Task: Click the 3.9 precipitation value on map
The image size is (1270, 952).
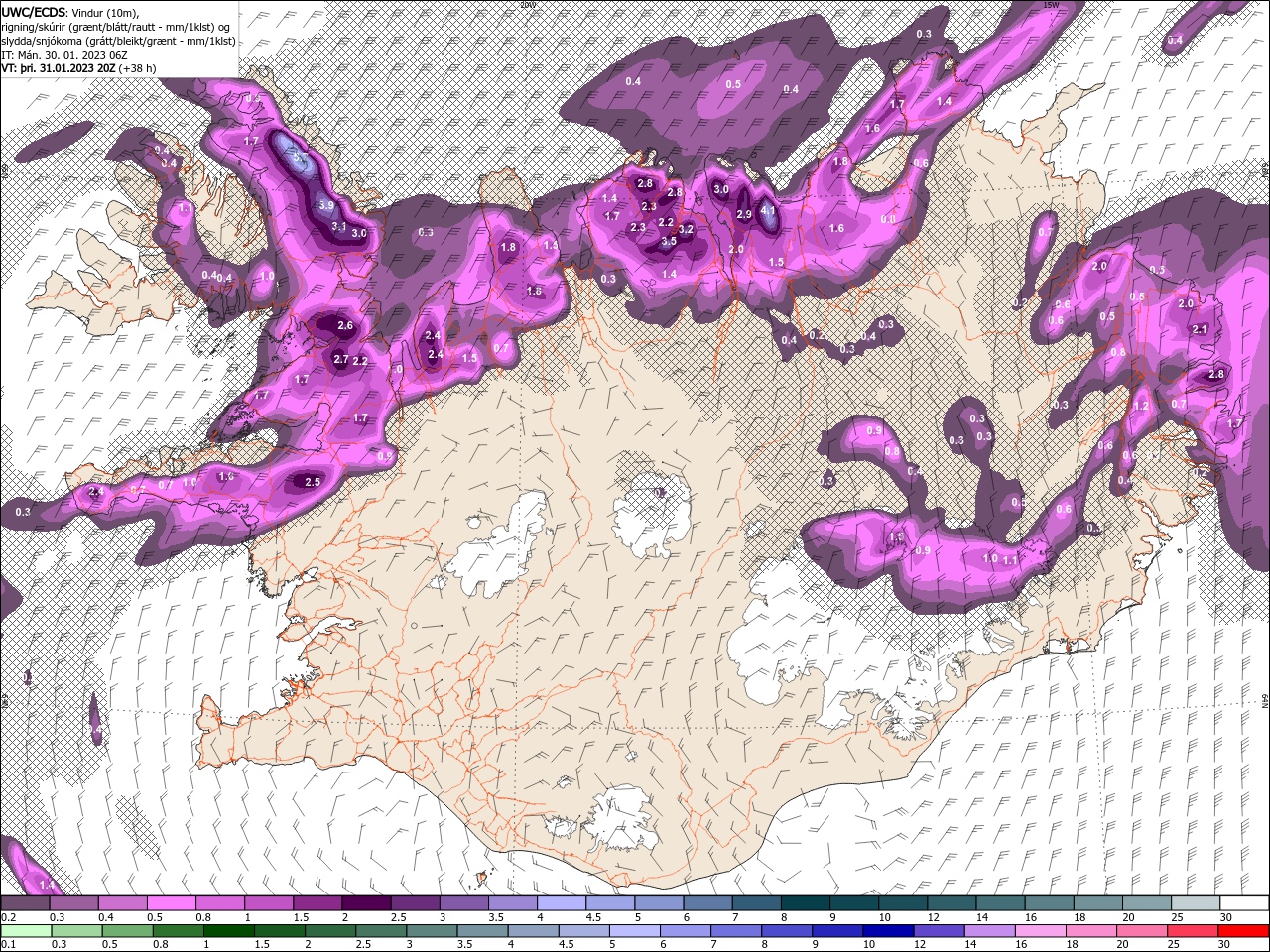Action: (x=326, y=206)
